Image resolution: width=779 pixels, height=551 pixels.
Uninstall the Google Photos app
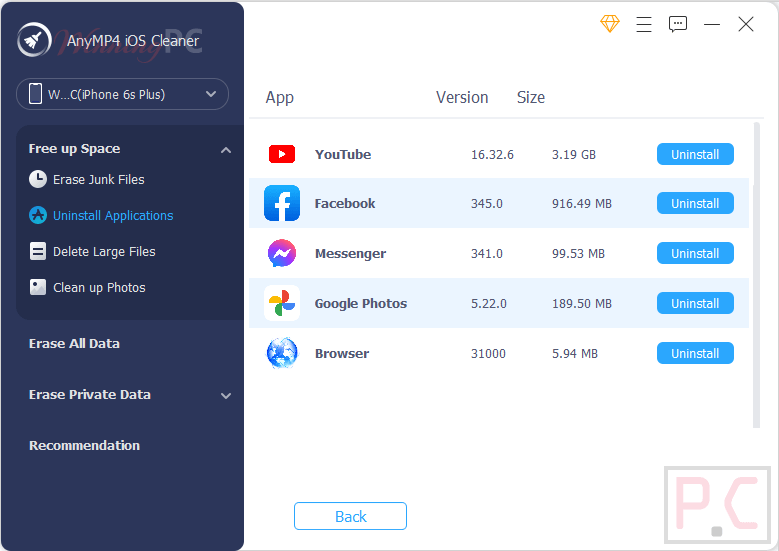[x=695, y=303]
